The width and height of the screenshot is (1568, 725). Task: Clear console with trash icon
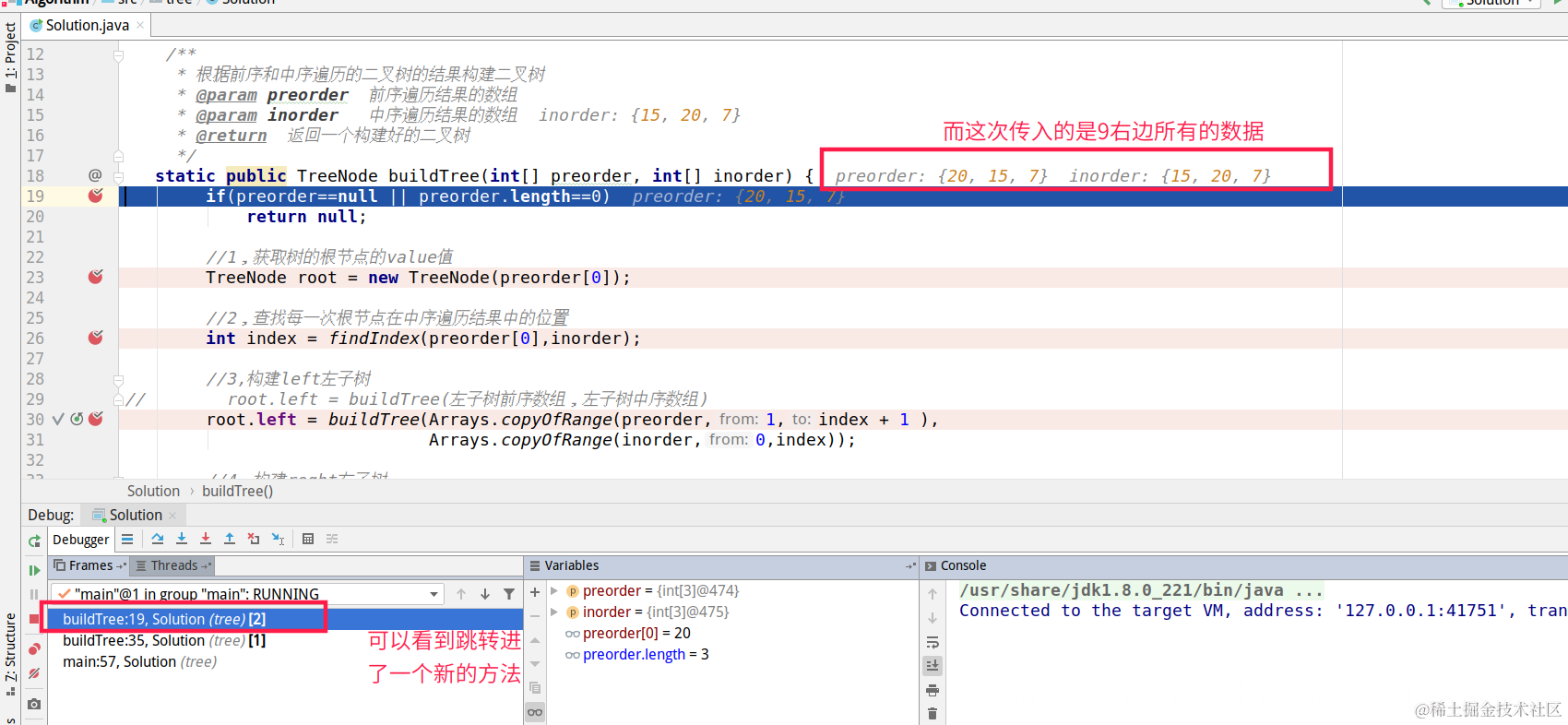[x=932, y=713]
